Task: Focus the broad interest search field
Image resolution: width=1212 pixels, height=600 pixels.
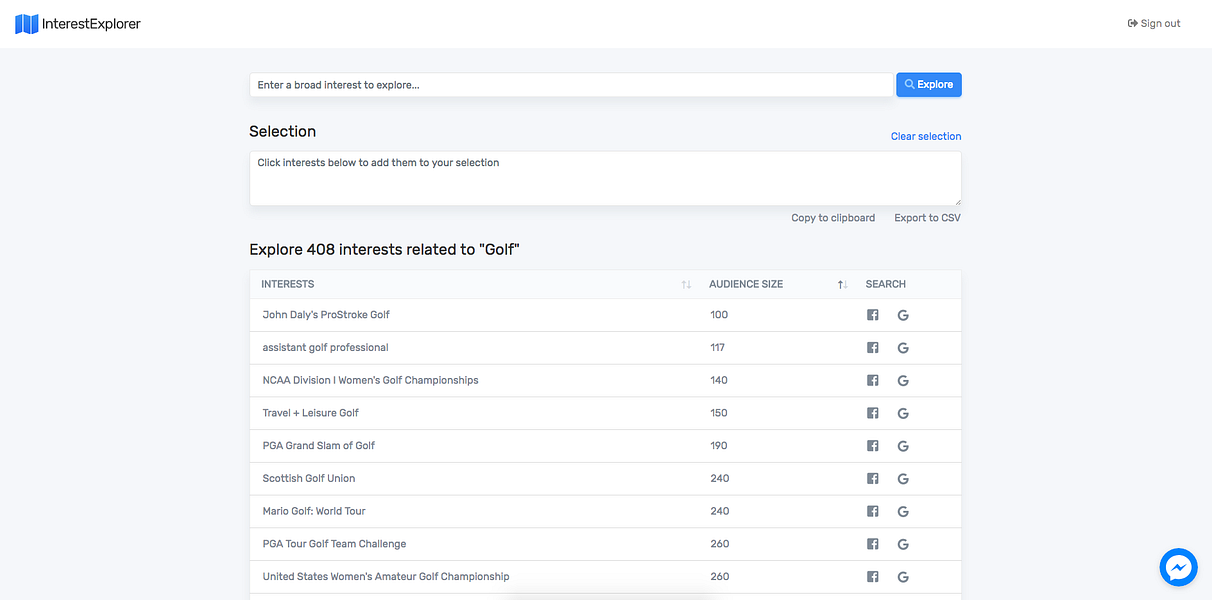Action: [x=570, y=85]
